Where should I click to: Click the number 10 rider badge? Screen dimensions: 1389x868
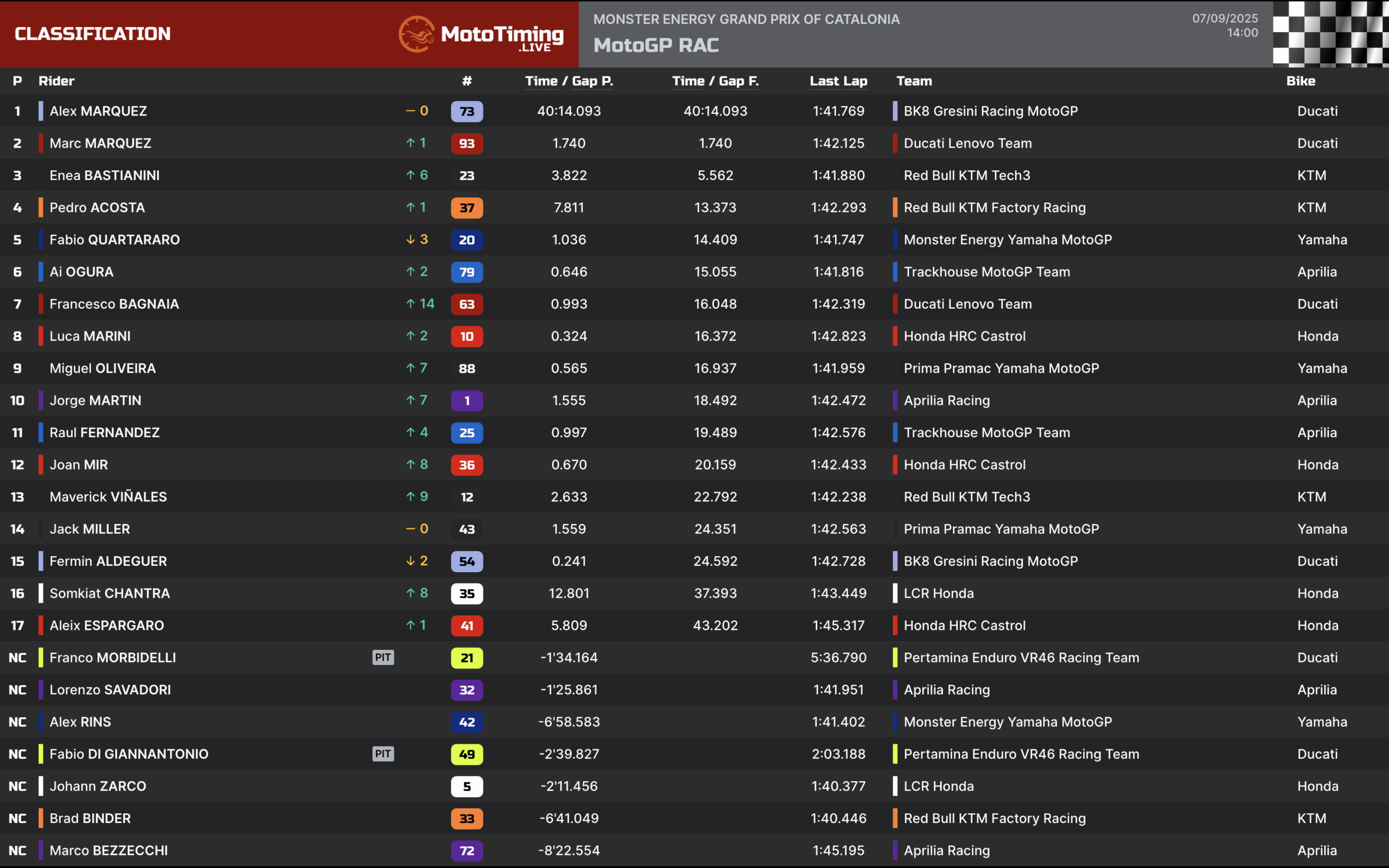pos(467,336)
